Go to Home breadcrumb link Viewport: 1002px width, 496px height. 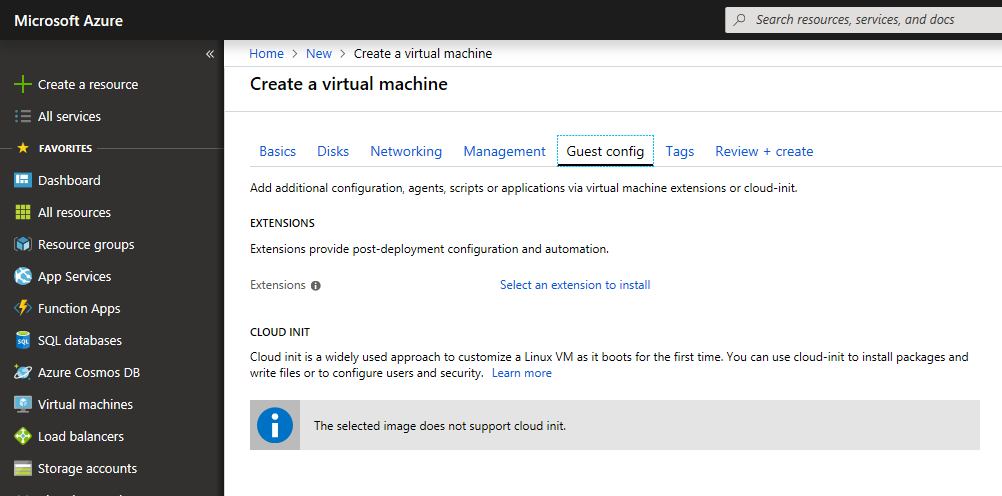pos(266,54)
